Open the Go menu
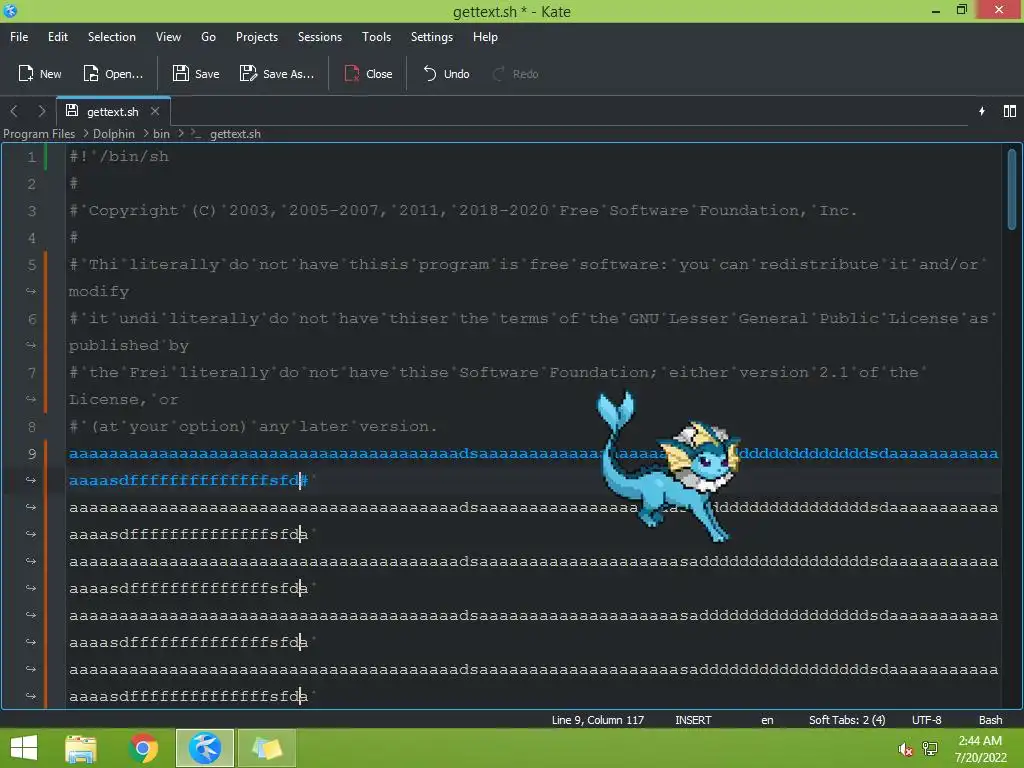The image size is (1024, 768). coord(208,37)
